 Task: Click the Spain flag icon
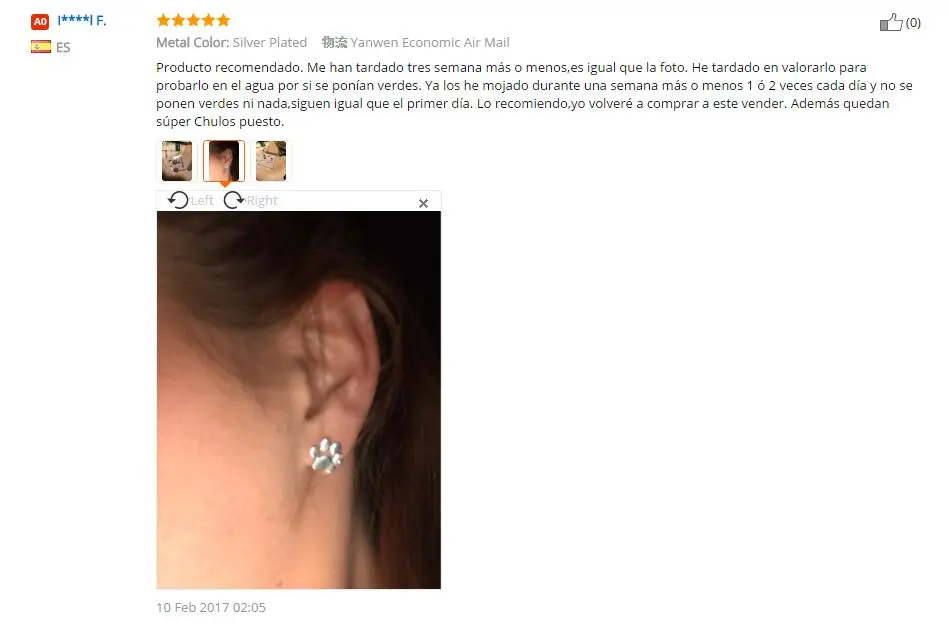pos(41,47)
